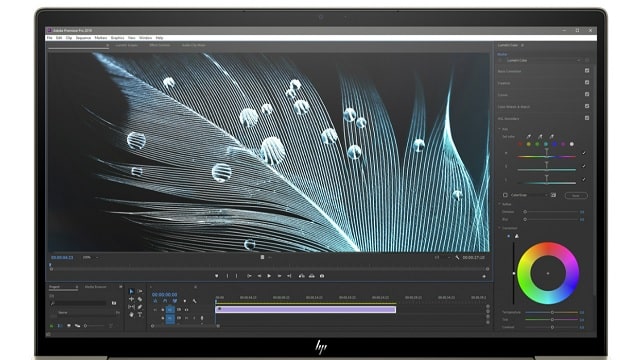This screenshot has width=640, height=360.
Task: Click the purple clip on track V1
Action: coord(305,310)
